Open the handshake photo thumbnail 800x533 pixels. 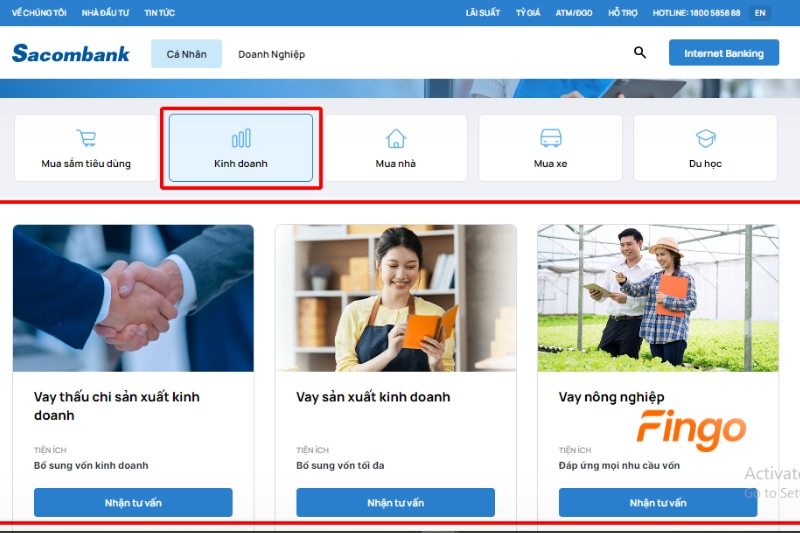(133, 298)
